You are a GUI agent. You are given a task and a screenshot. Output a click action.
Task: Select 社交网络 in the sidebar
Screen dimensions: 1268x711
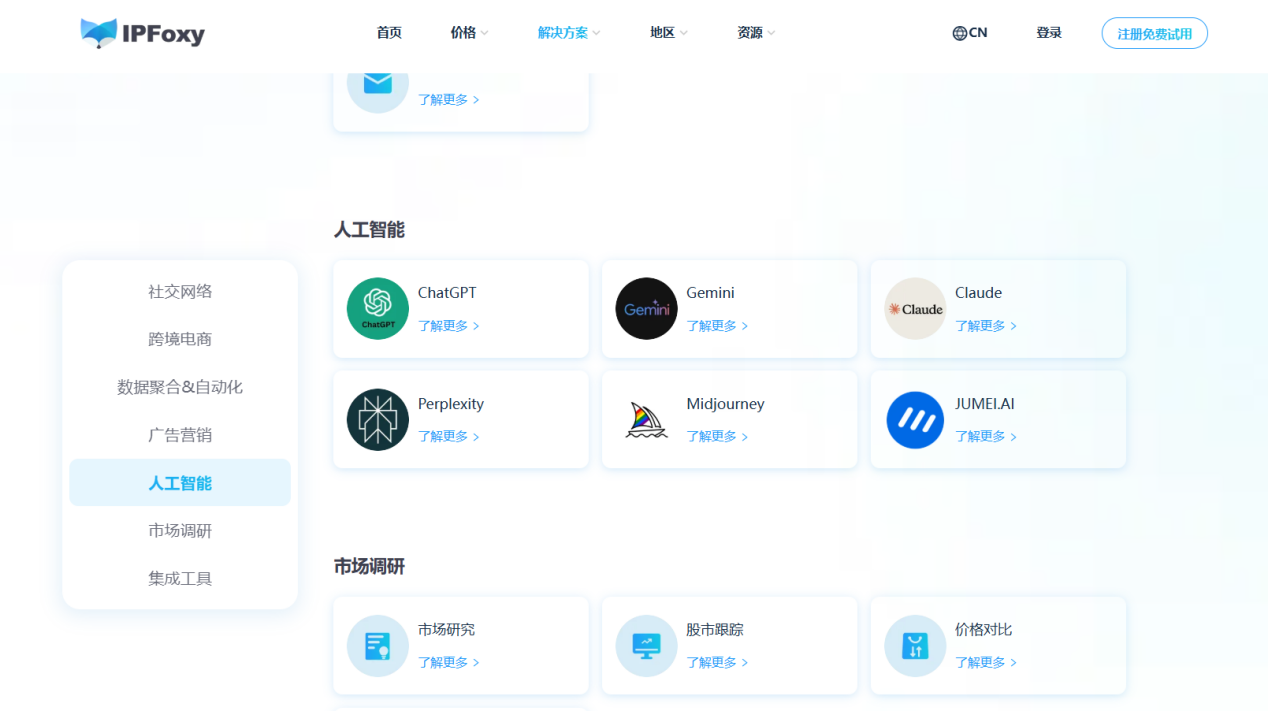coord(180,292)
